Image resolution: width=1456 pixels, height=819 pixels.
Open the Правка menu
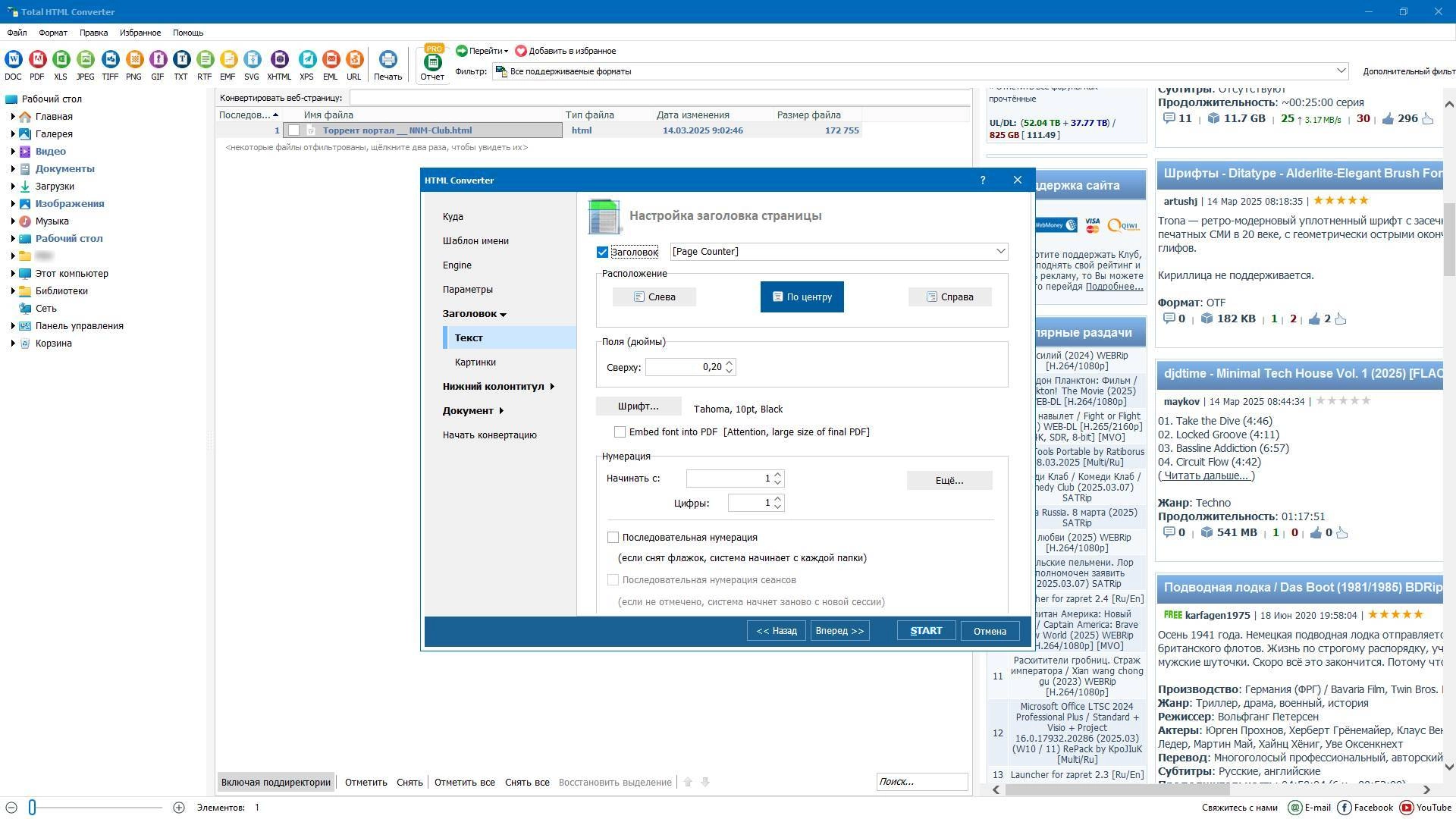(93, 33)
